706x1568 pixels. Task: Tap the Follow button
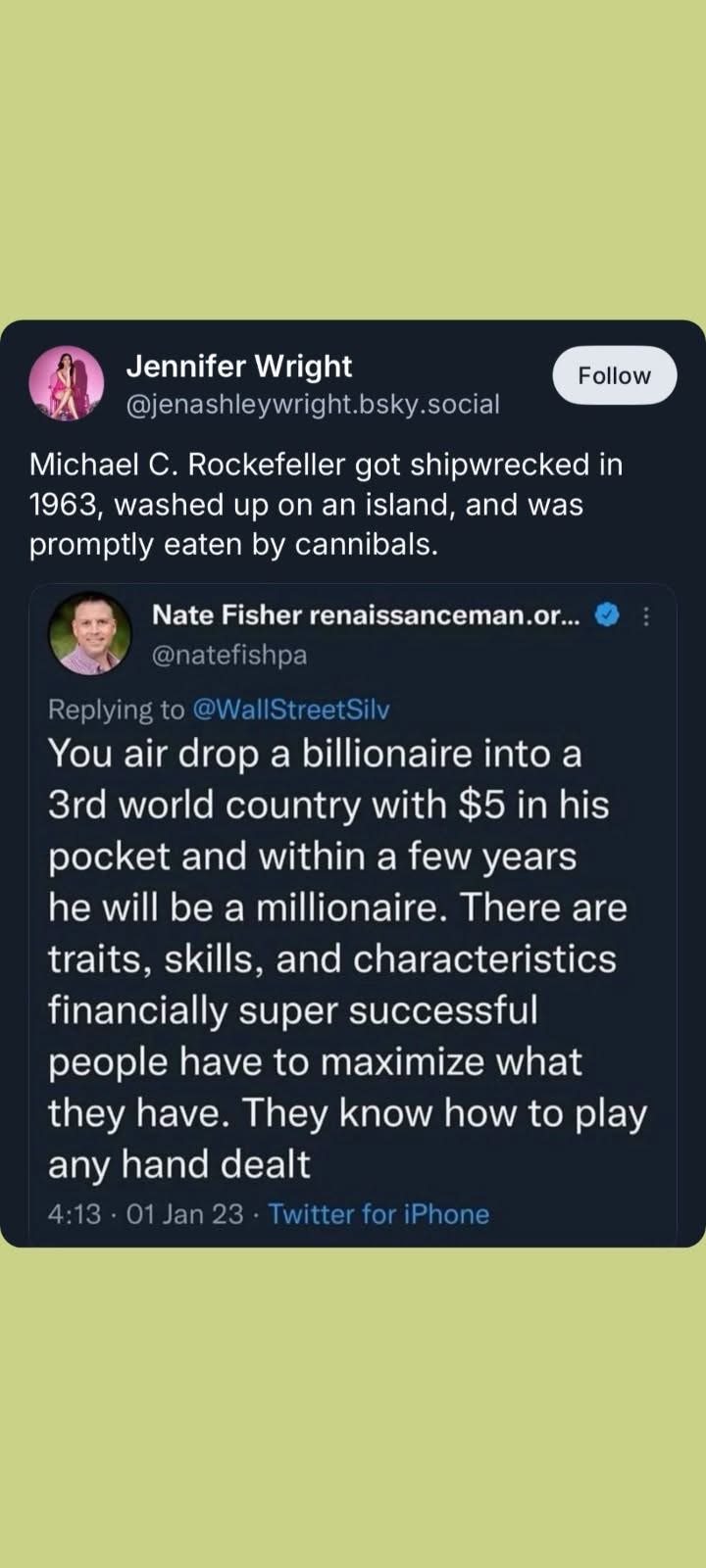click(x=614, y=375)
